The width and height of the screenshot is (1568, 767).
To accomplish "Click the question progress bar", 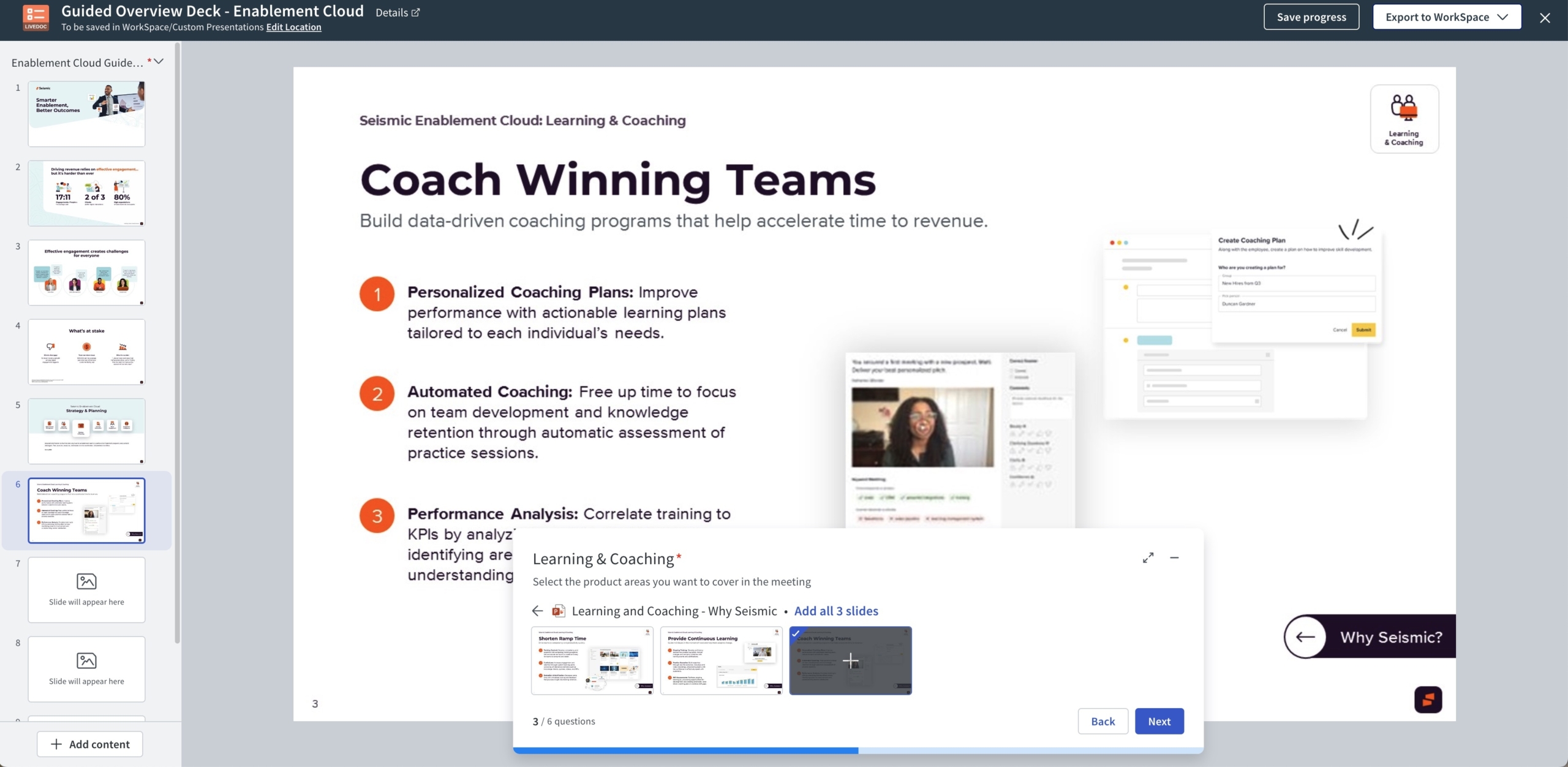I will tap(858, 750).
